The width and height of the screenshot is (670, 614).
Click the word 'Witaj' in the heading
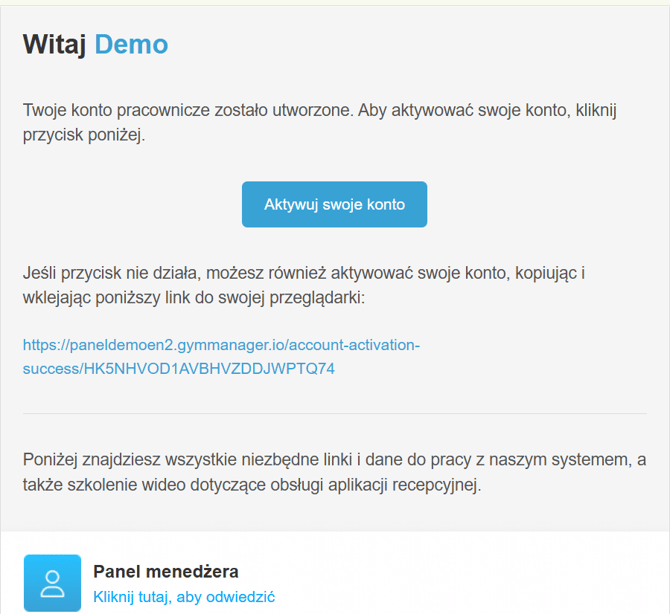(x=55, y=44)
